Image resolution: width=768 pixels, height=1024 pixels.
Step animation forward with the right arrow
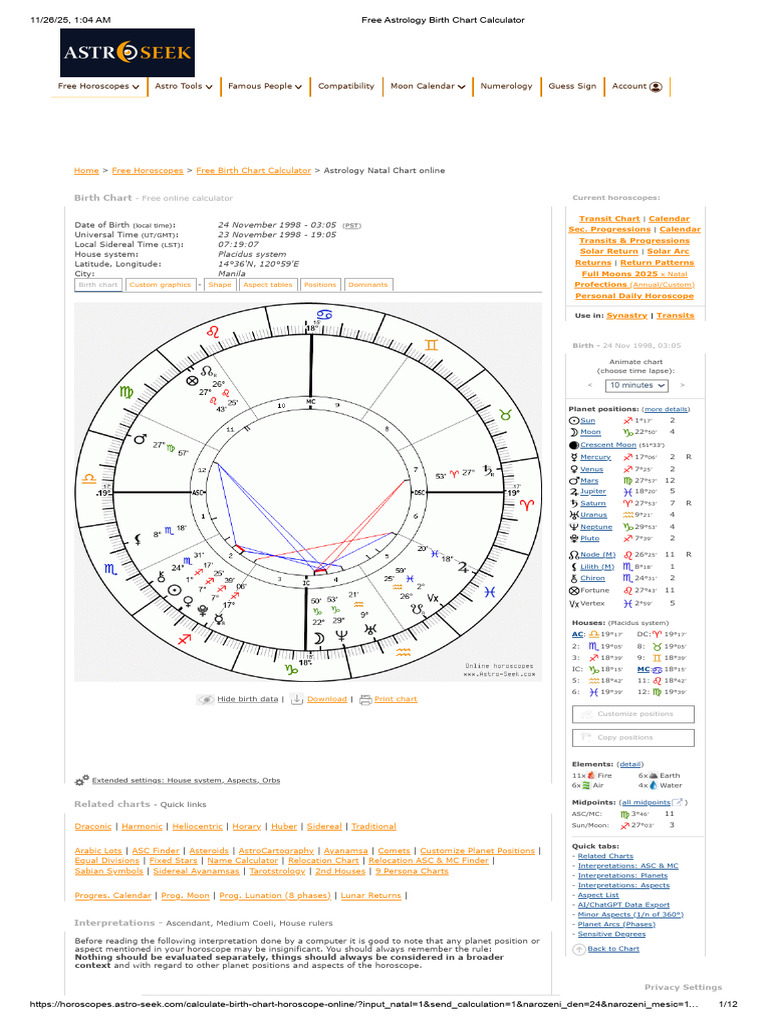[x=682, y=385]
